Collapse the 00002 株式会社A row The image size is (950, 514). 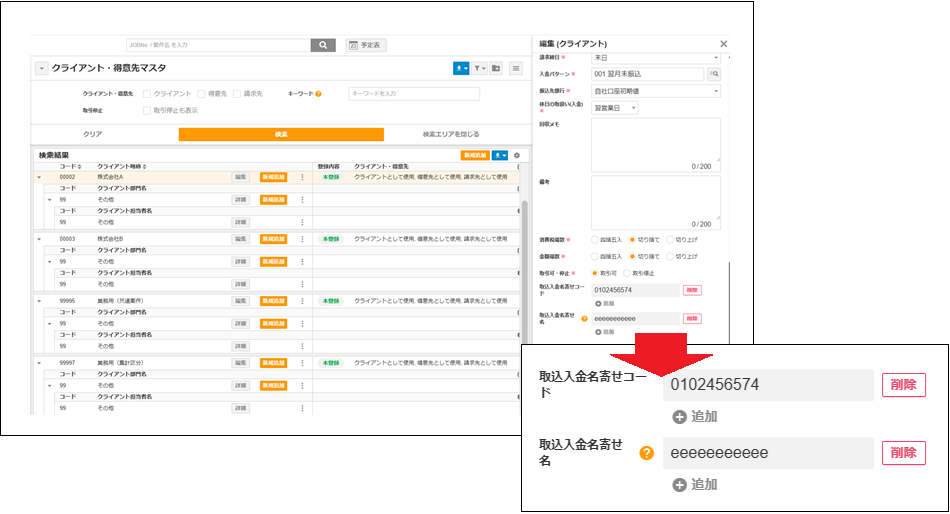(x=39, y=178)
